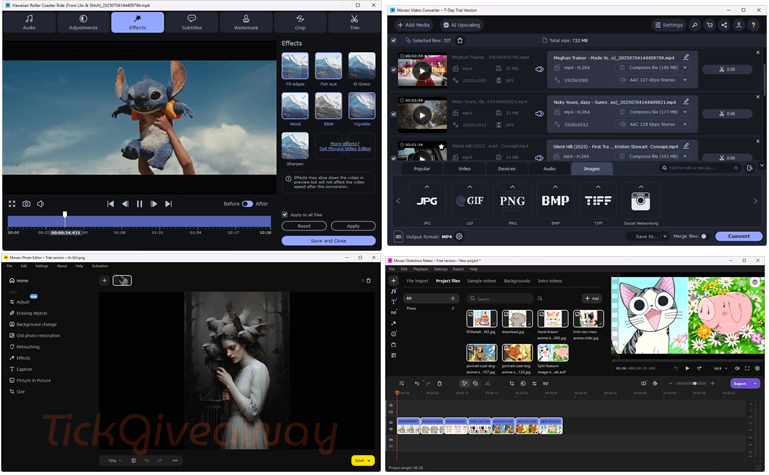Screen dimensions: 769x475
Task: Select the Social Networking format icon
Action: point(641,201)
